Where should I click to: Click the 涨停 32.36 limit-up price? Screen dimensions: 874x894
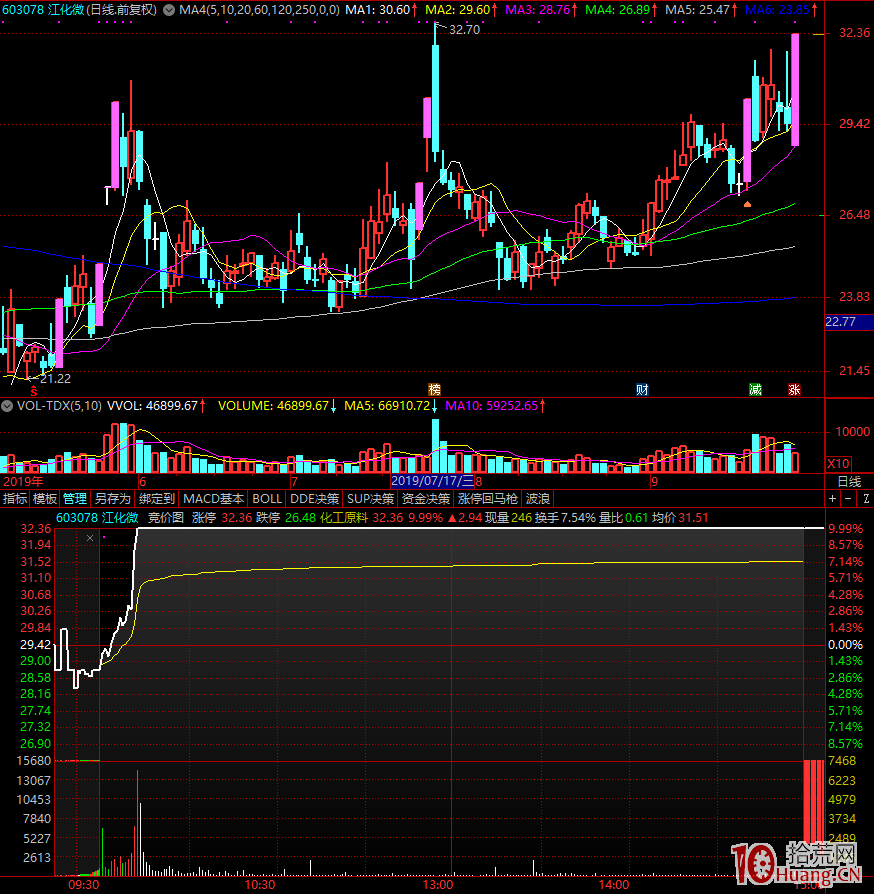[222, 518]
